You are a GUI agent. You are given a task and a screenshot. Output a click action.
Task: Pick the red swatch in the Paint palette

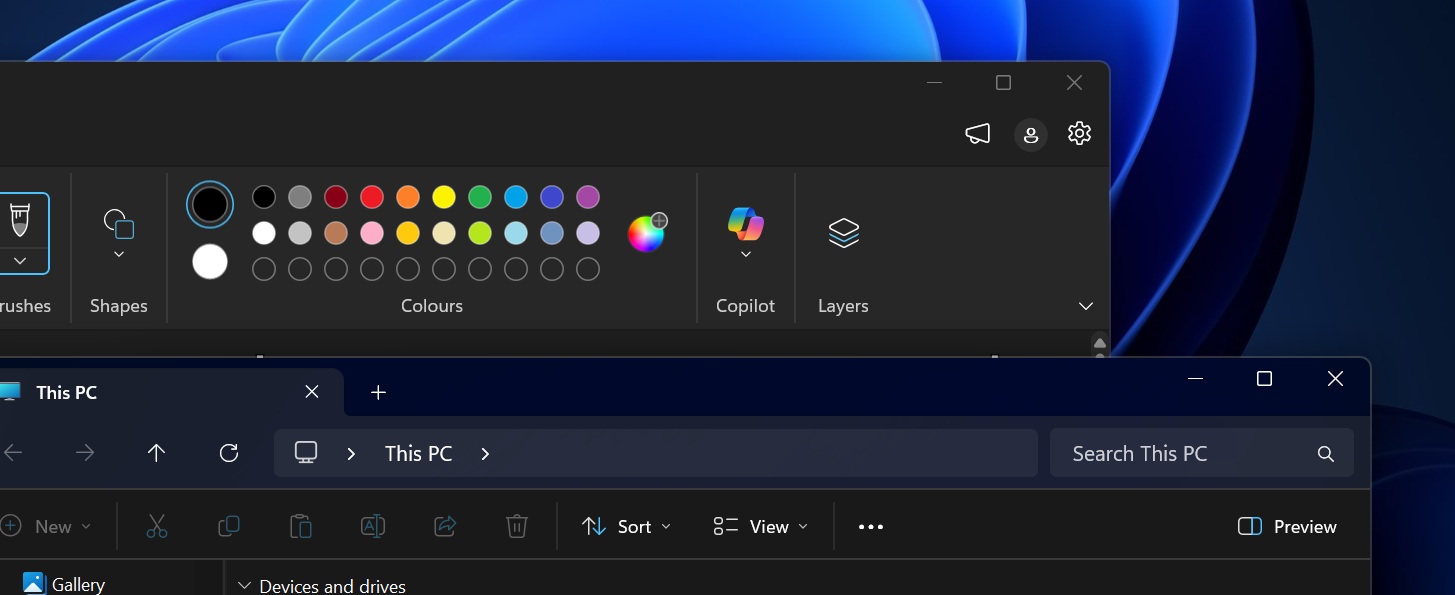coord(372,197)
